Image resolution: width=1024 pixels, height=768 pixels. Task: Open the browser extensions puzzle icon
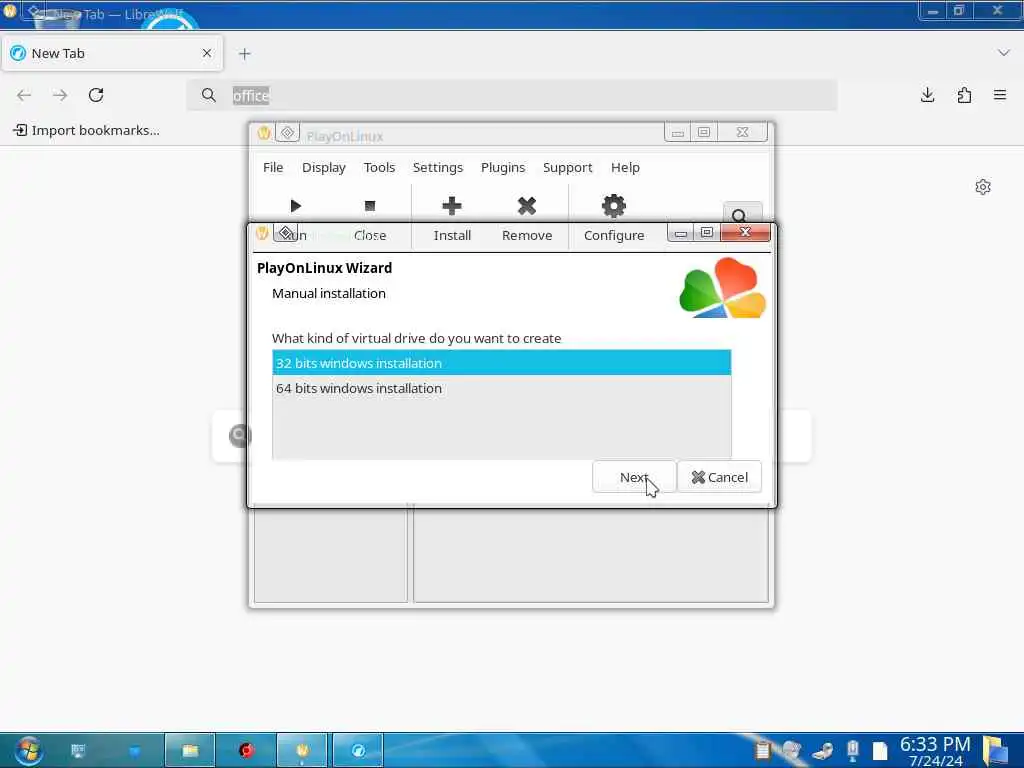(x=964, y=95)
